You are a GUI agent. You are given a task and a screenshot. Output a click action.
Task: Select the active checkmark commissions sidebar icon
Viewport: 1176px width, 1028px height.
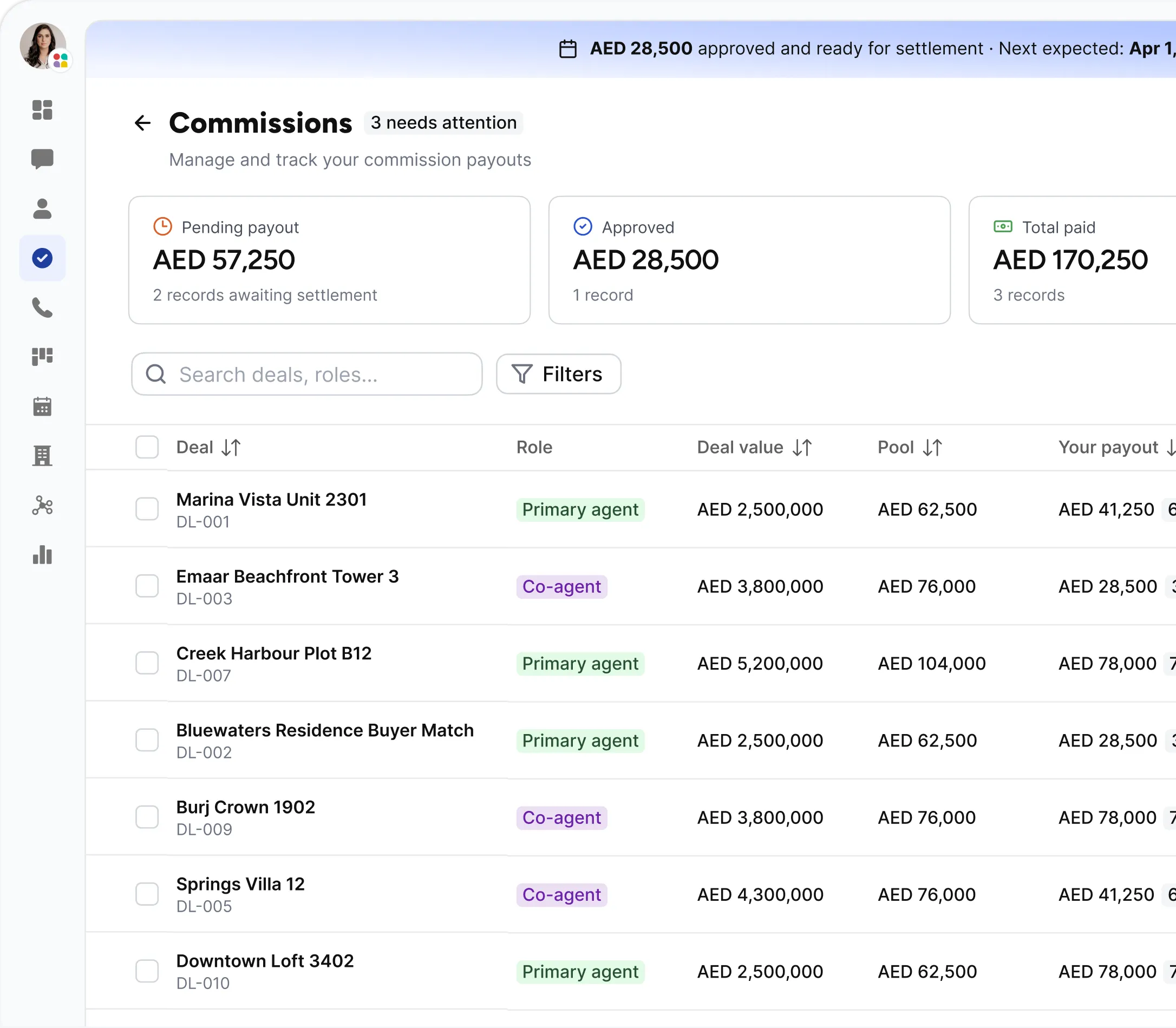[42, 258]
